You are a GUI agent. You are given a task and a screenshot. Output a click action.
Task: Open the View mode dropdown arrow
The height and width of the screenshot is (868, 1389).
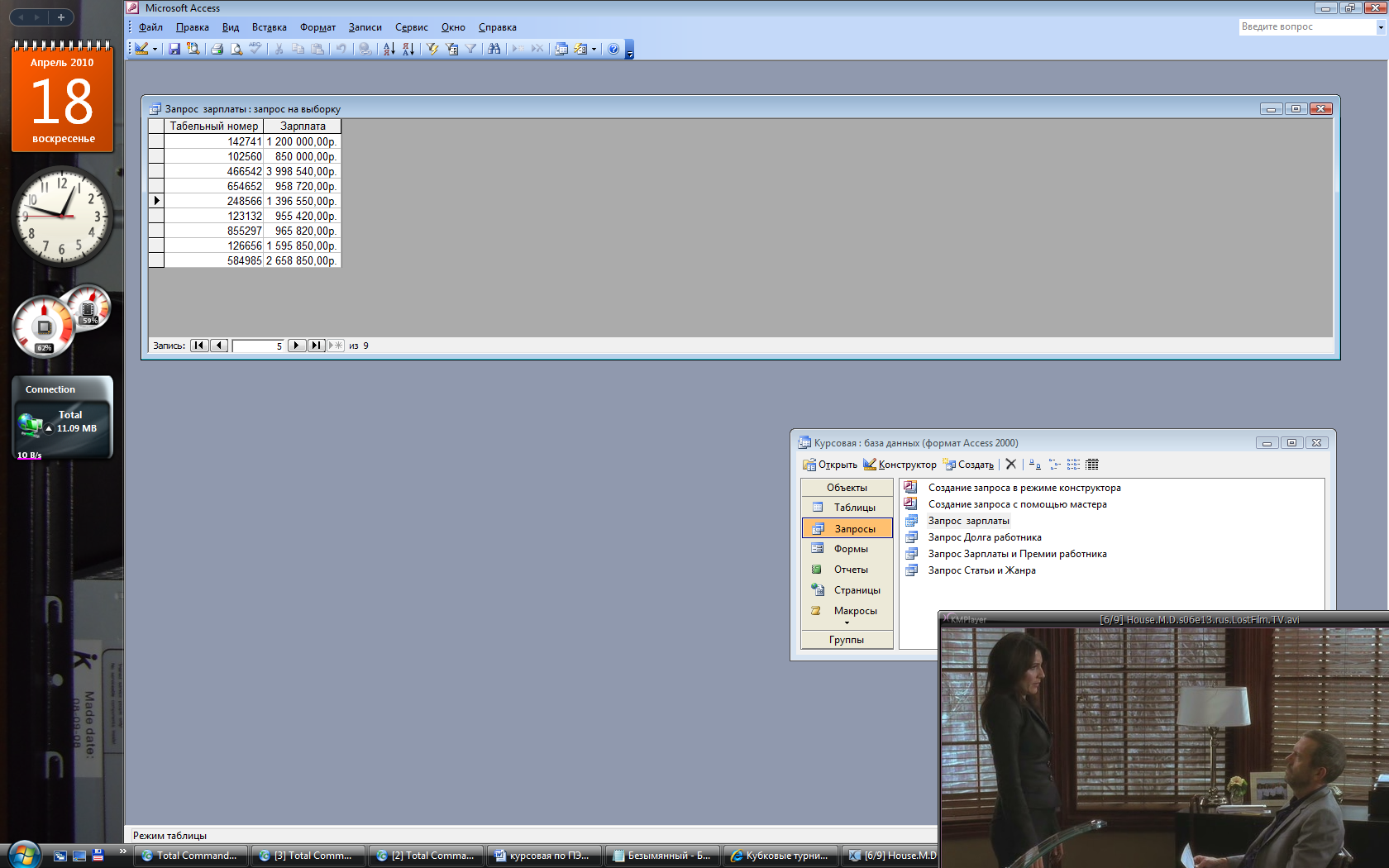click(x=155, y=49)
